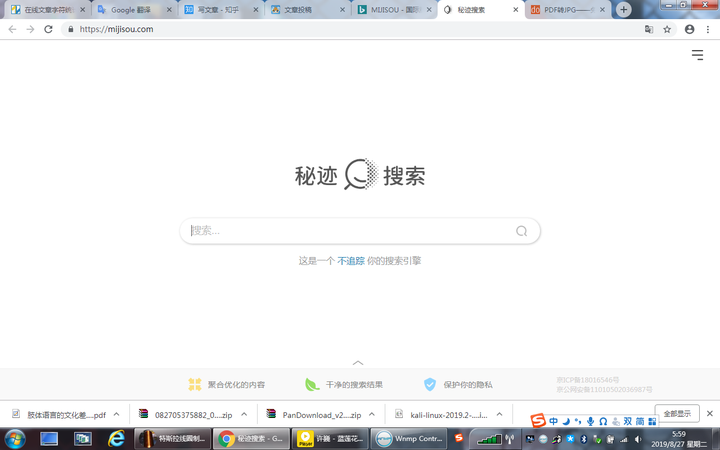Switch to the 文章投稿 tab
The height and width of the screenshot is (450, 720).
click(308, 10)
